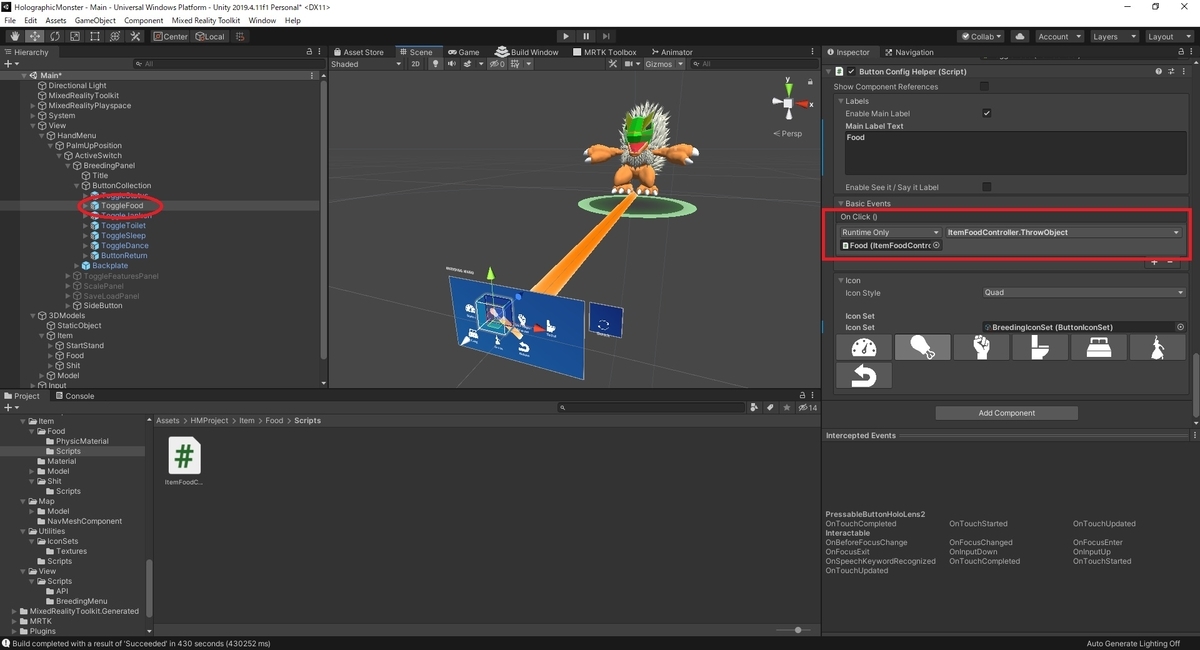
Task: Lock the Hierarchy panel
Action: [x=309, y=52]
